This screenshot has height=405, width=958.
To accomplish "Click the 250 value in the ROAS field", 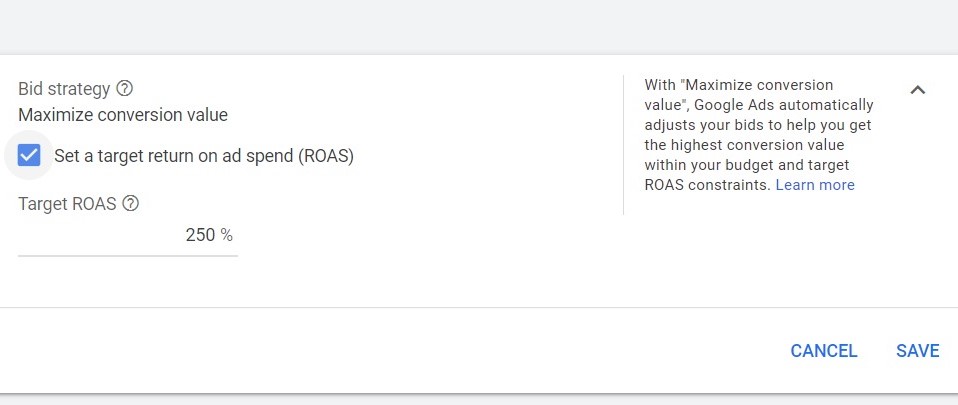I will click(200, 235).
